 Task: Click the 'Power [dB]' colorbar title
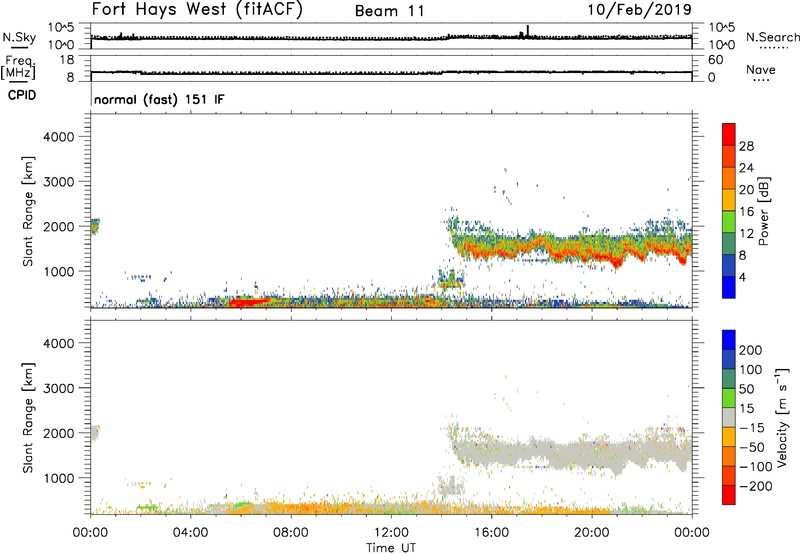click(763, 211)
